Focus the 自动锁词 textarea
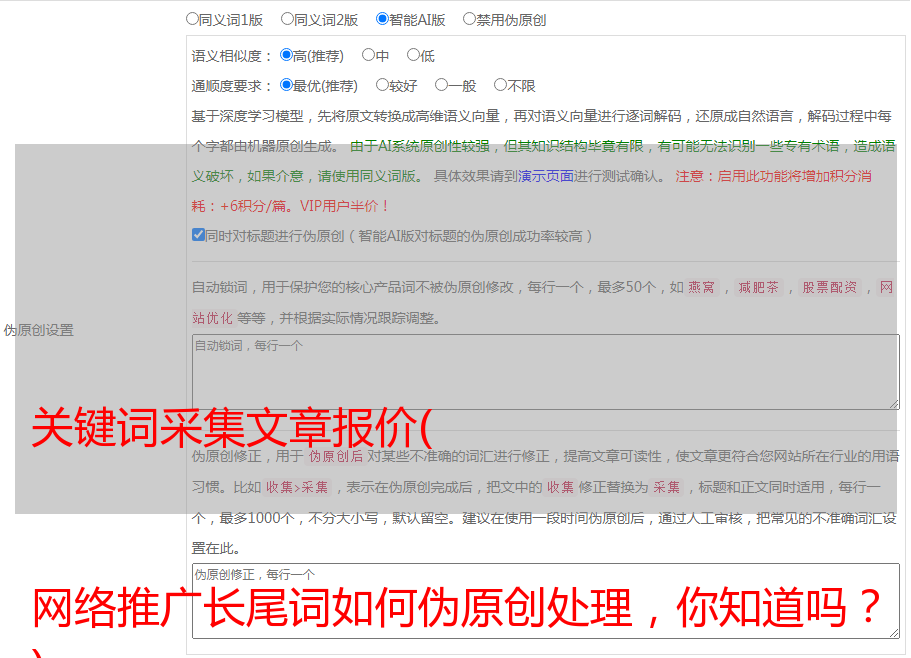 click(546, 372)
